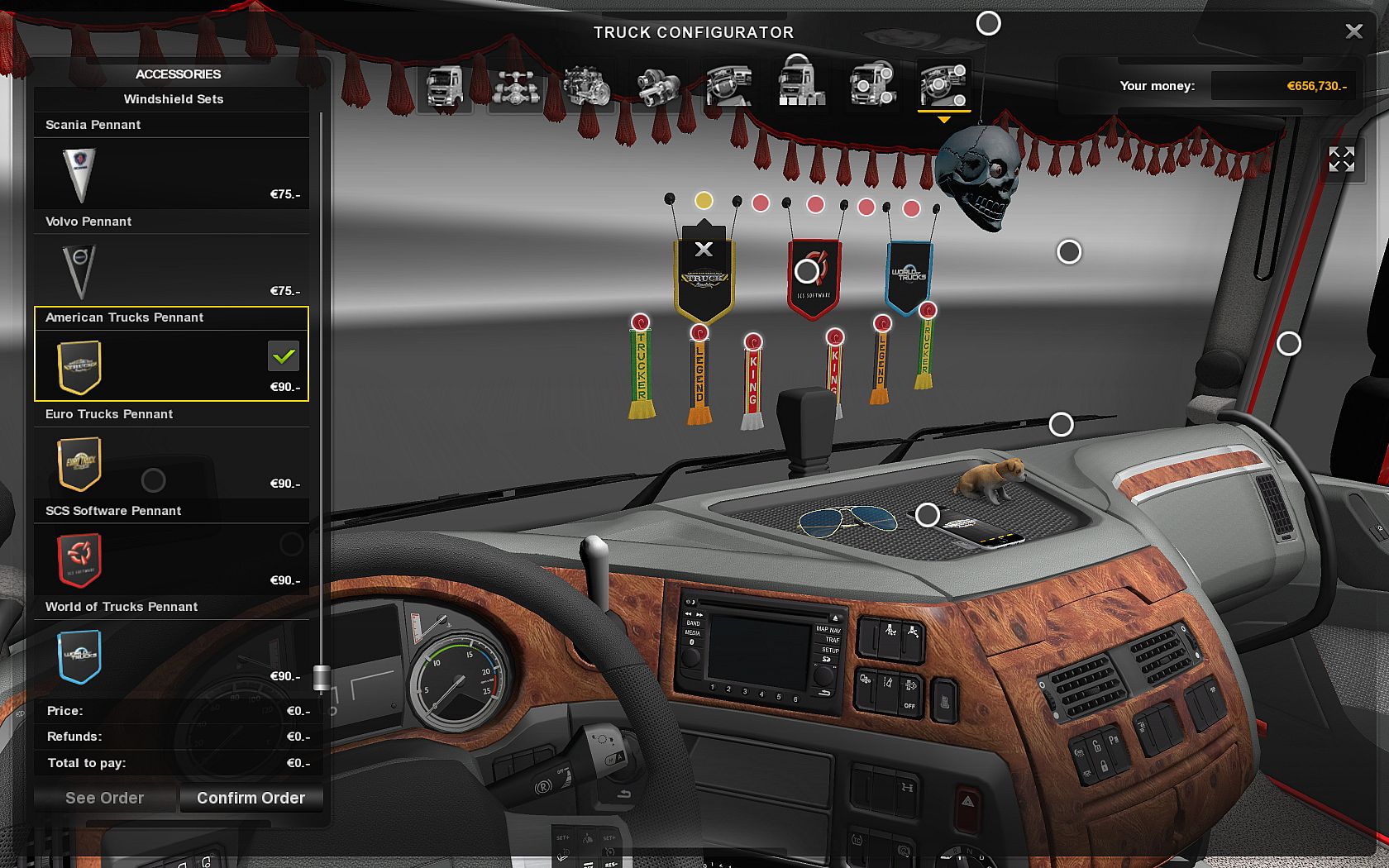Choose the Euro Trucks Pennant thumbnail
Viewport: 1389px width, 868px height.
click(79, 464)
